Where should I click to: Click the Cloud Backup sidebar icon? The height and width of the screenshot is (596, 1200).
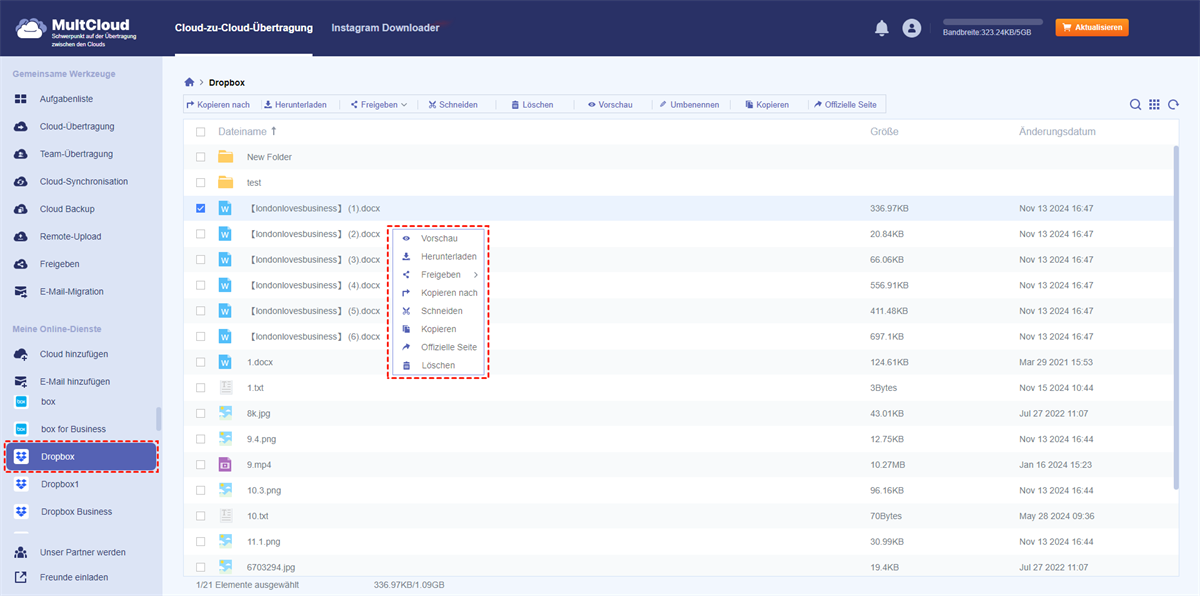(21, 209)
